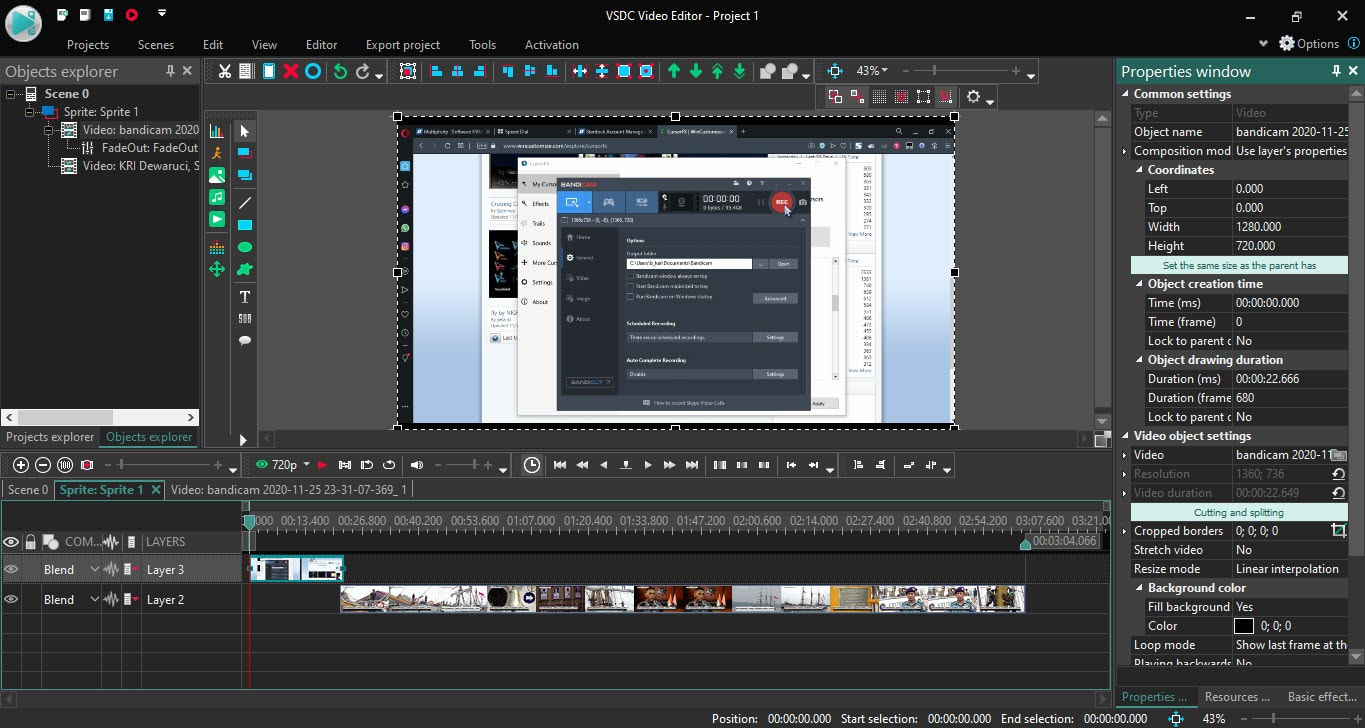Open the 43% zoom level dropdown
Viewport: 1365px width, 728px height.
point(884,71)
